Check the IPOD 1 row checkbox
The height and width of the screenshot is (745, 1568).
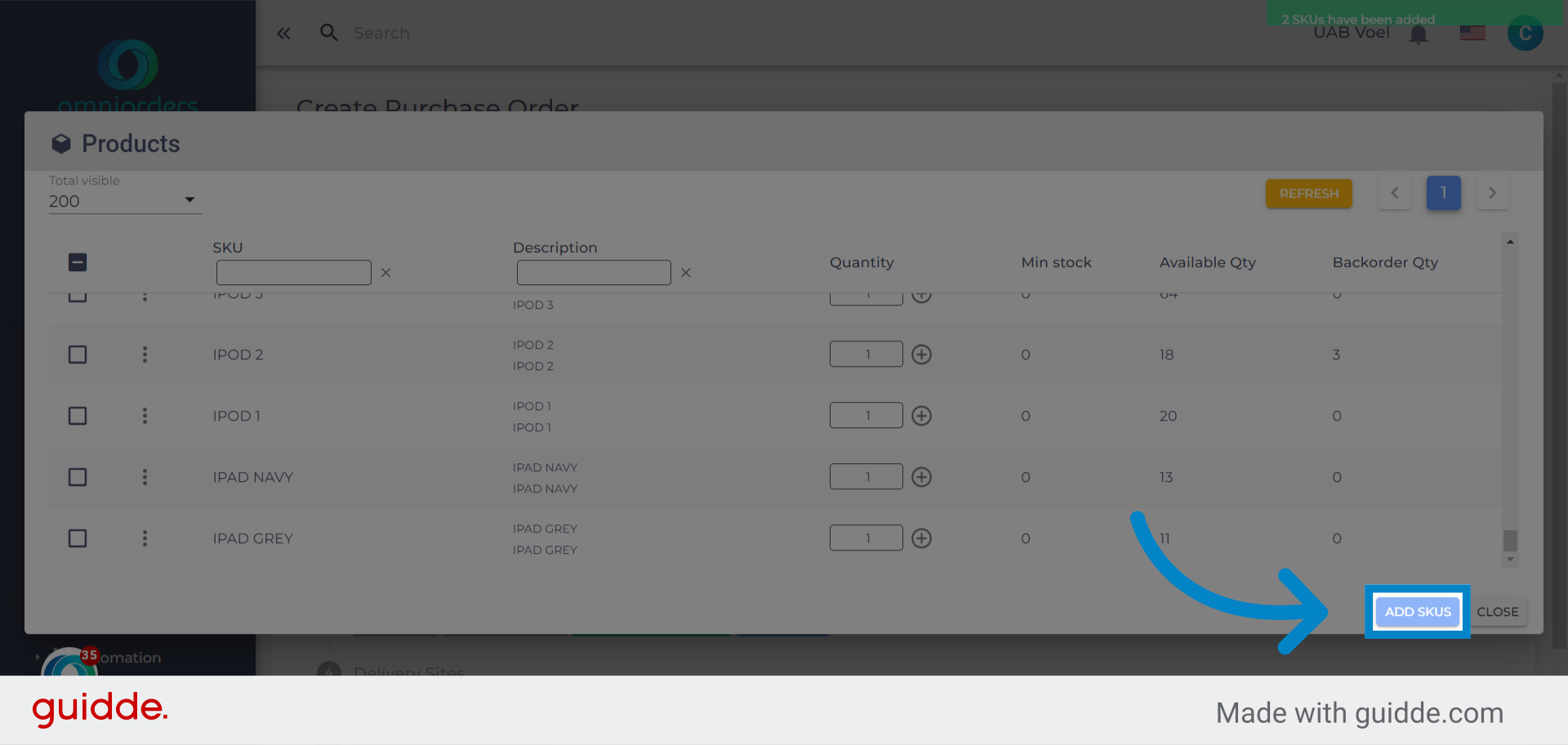[78, 416]
